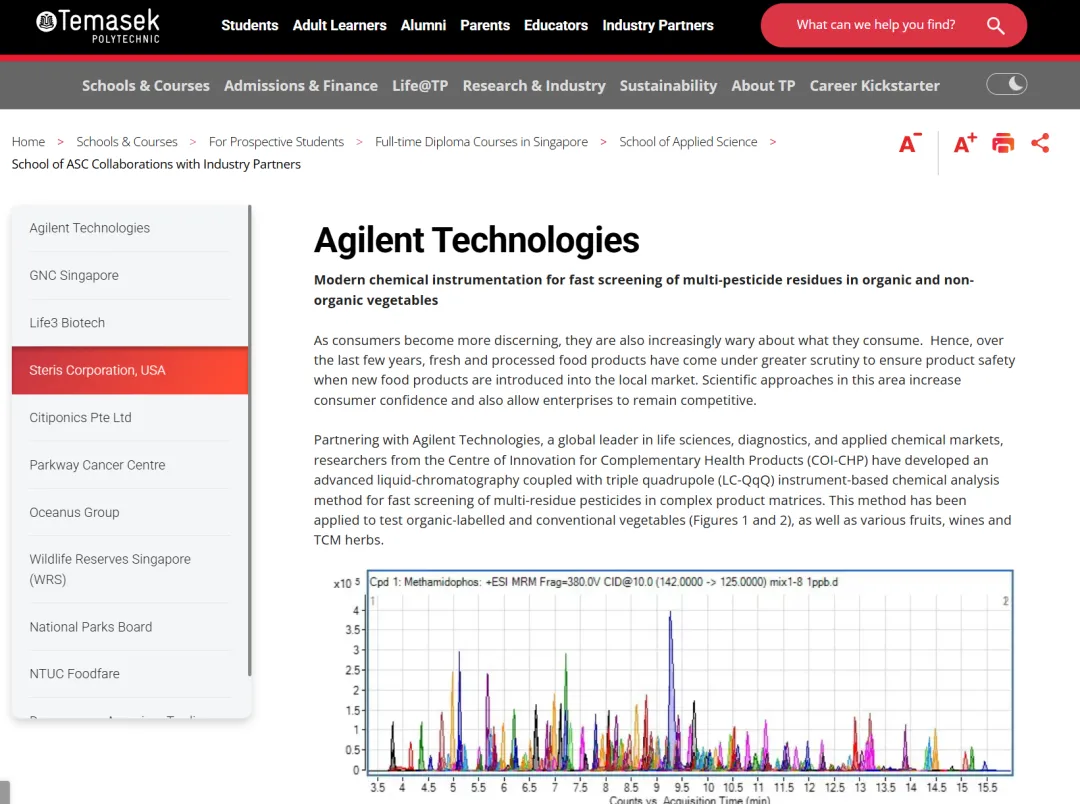
Task: Open the Life@TP menu
Action: tap(420, 86)
